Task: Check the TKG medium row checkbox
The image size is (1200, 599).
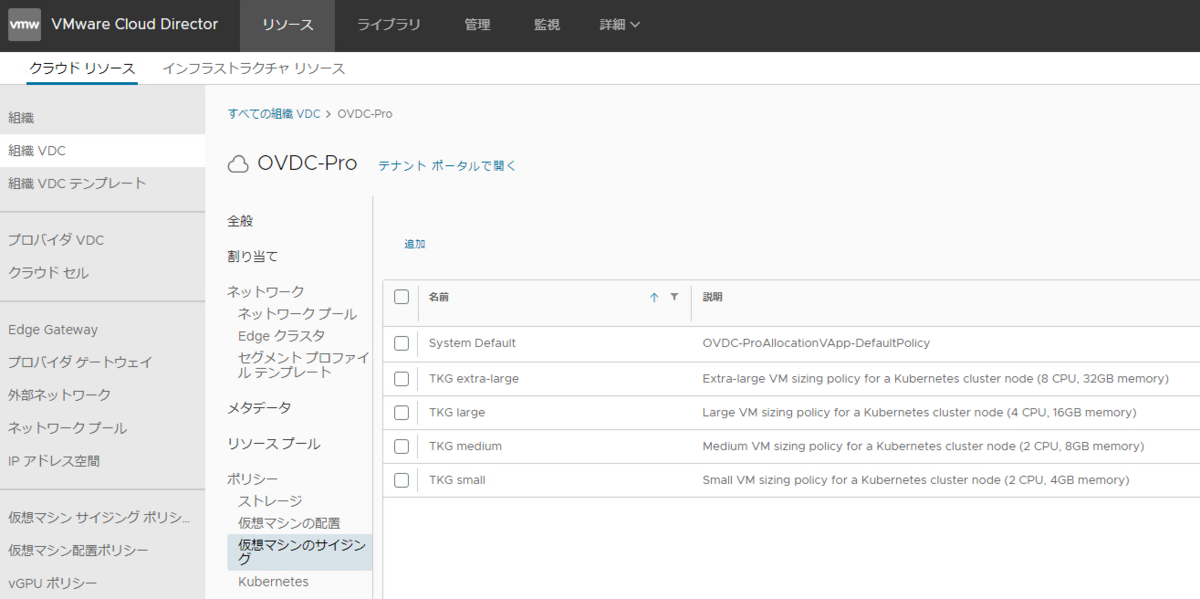Action: coord(401,445)
